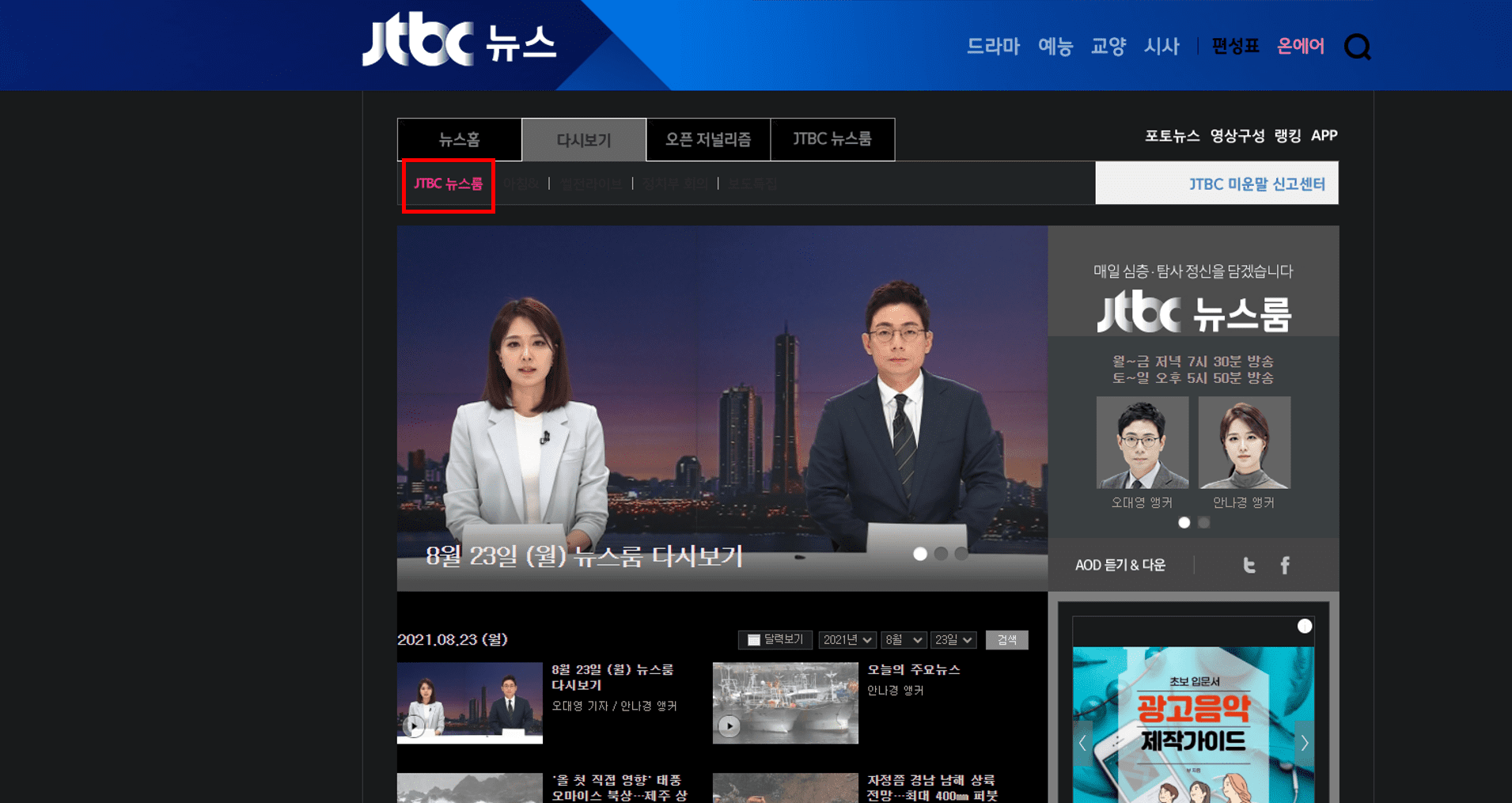The image size is (1512, 803).
Task: Open the 영상구성 link
Action: (x=1237, y=135)
